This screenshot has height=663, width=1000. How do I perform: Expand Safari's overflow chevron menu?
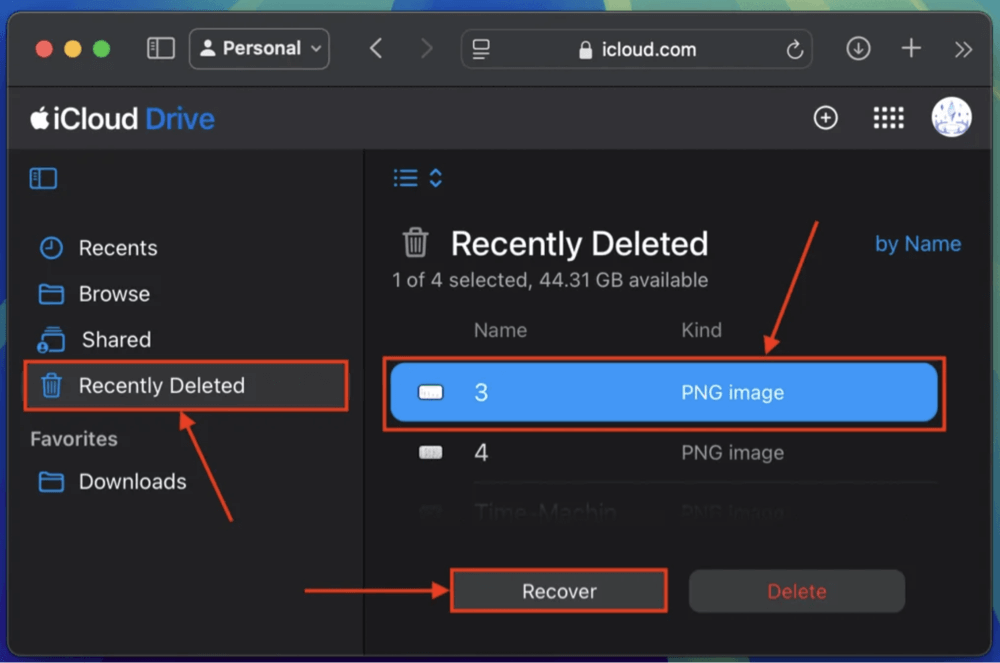(962, 48)
